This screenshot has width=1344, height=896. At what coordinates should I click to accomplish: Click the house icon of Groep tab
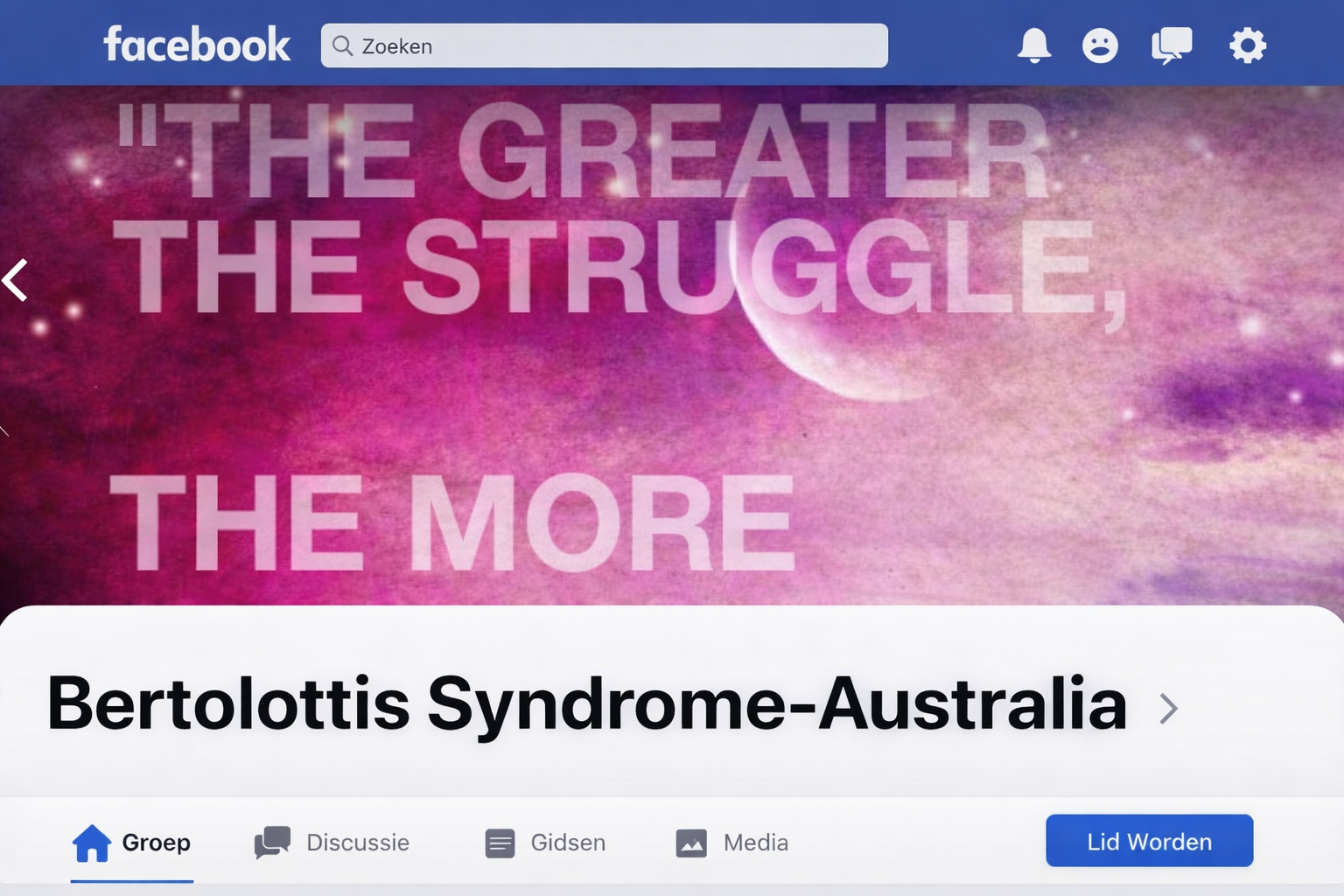92,843
